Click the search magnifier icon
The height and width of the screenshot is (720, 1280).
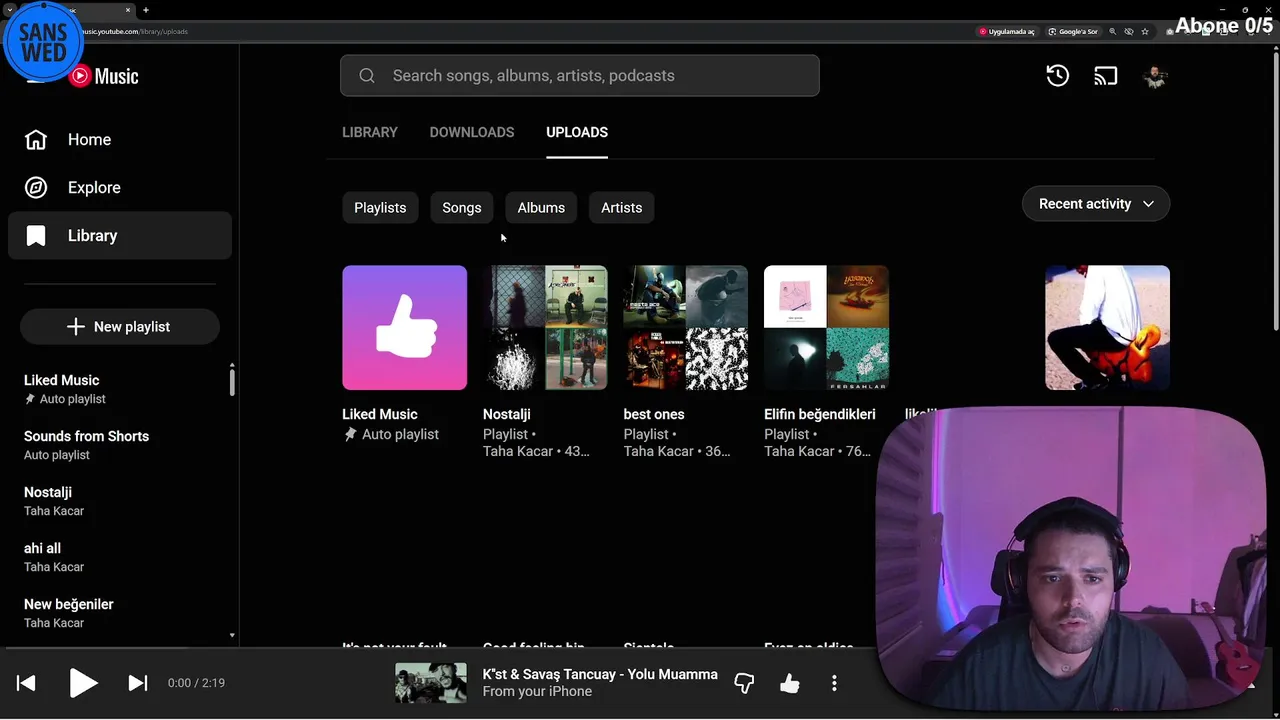[x=367, y=76]
